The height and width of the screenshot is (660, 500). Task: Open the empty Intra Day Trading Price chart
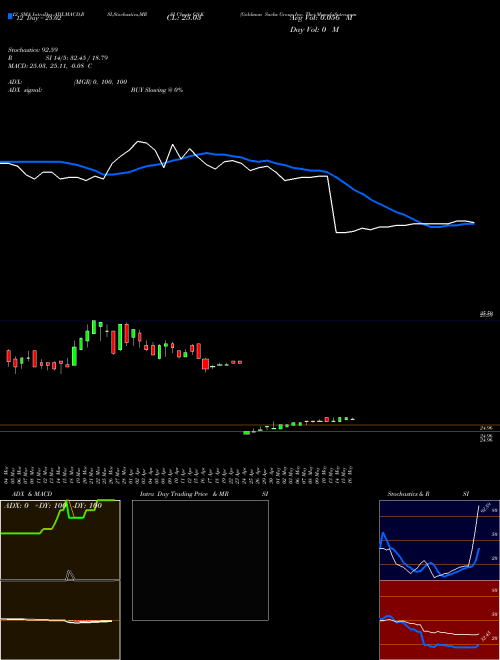click(x=200, y=560)
